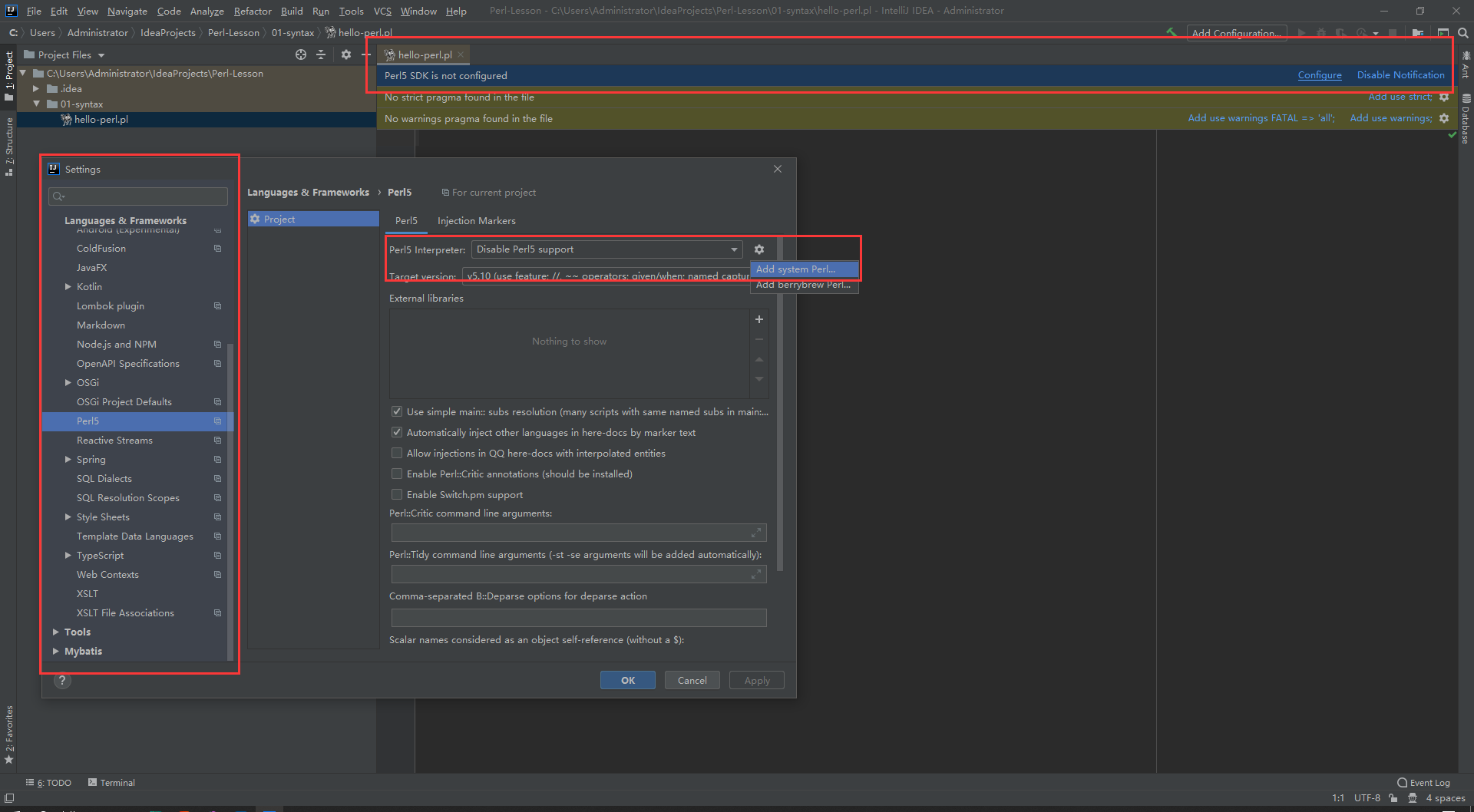This screenshot has height=812, width=1474.
Task: Click gear icon next to Perl5 Interpreter
Action: click(759, 249)
